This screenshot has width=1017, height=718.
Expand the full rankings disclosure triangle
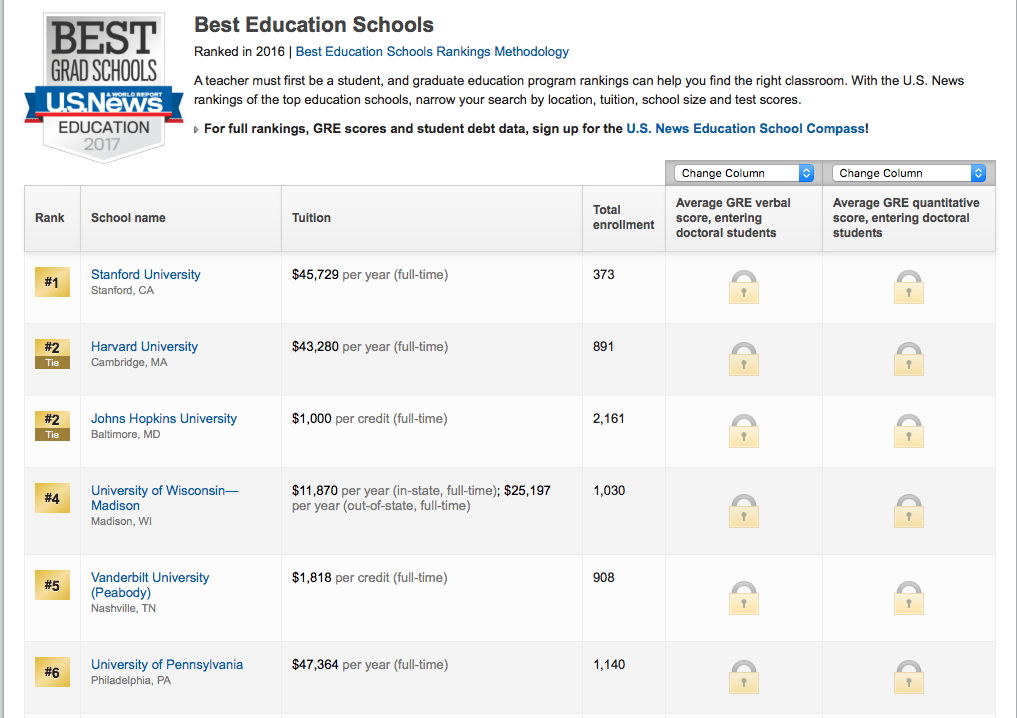click(x=196, y=129)
